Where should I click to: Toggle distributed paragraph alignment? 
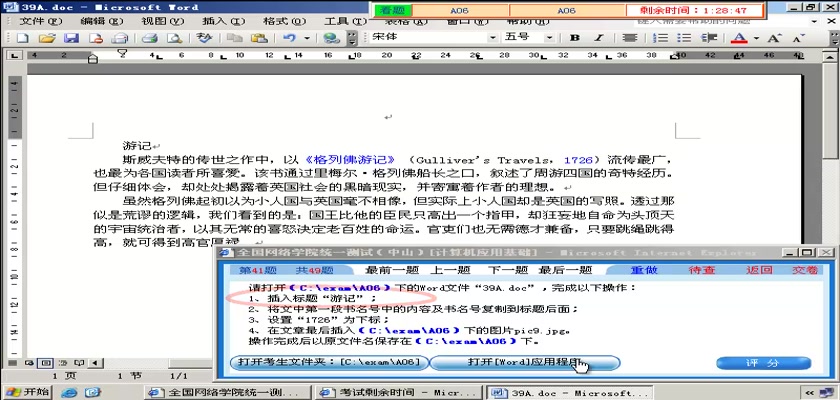629,38
